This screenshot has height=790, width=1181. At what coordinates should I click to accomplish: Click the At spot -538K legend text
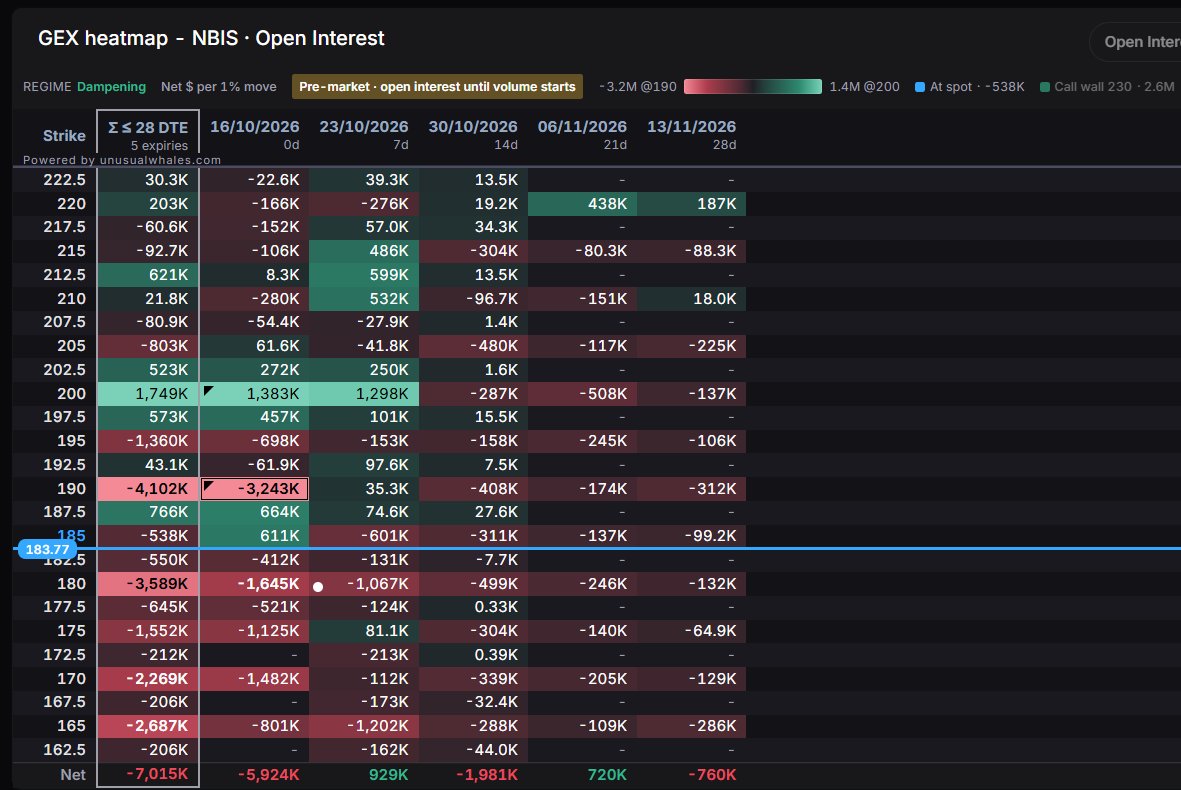(977, 87)
